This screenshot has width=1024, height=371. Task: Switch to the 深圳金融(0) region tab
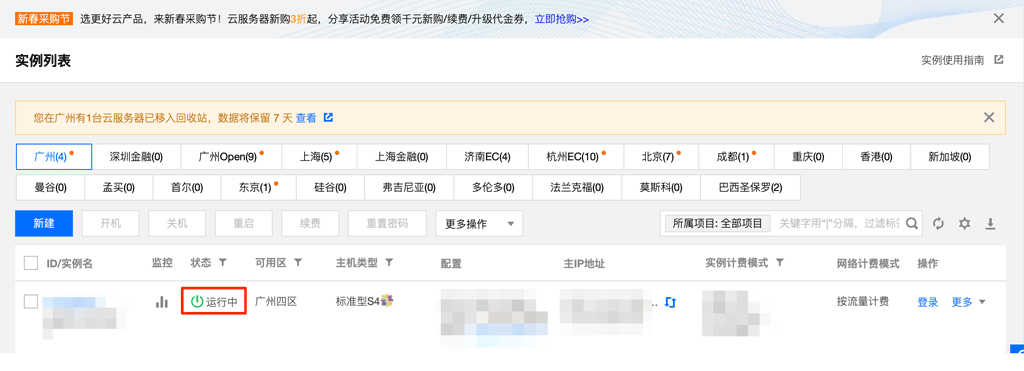coord(136,157)
